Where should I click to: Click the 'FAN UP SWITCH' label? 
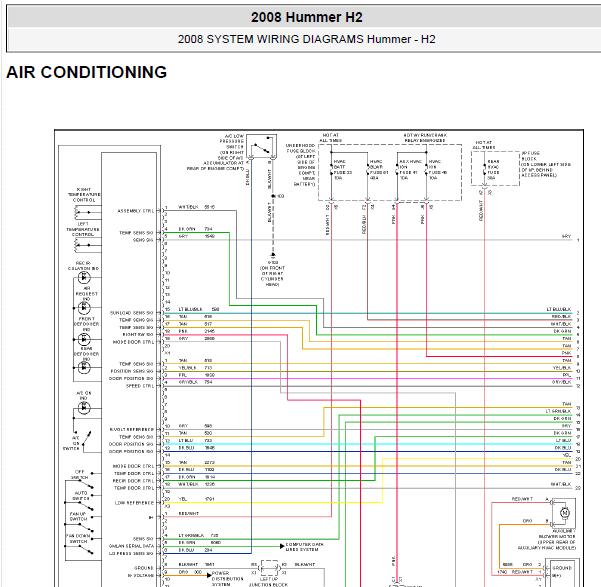pos(78,516)
